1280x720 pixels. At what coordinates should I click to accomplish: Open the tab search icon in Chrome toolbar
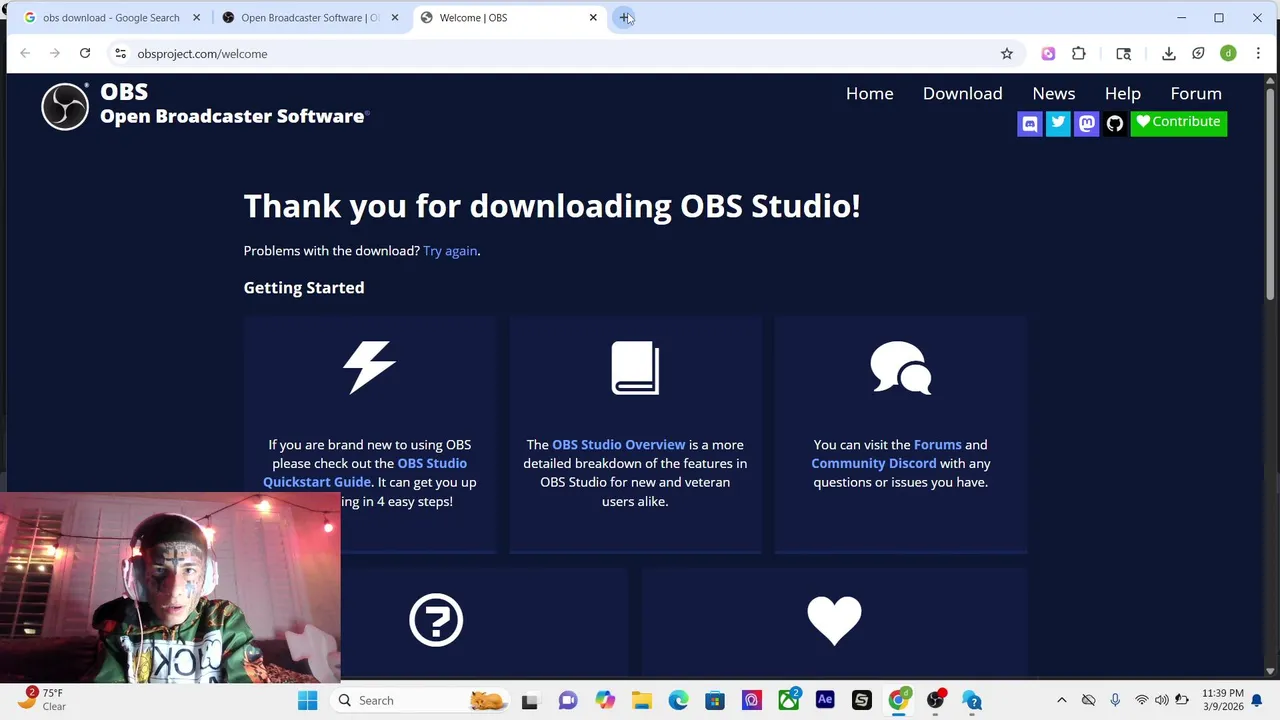(1123, 54)
